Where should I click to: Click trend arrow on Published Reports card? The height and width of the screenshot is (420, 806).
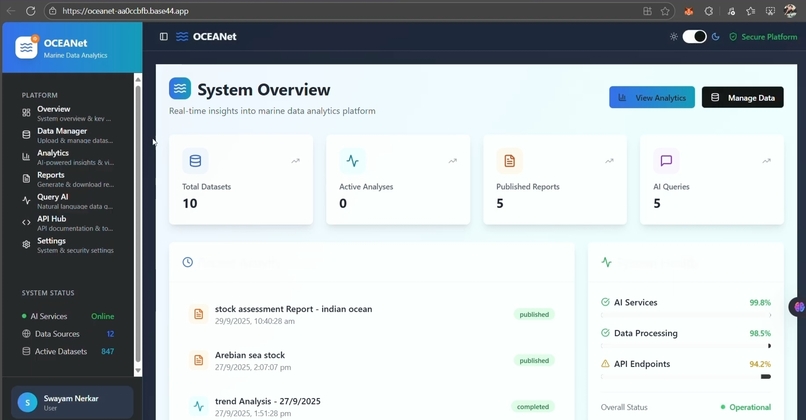coord(609,161)
